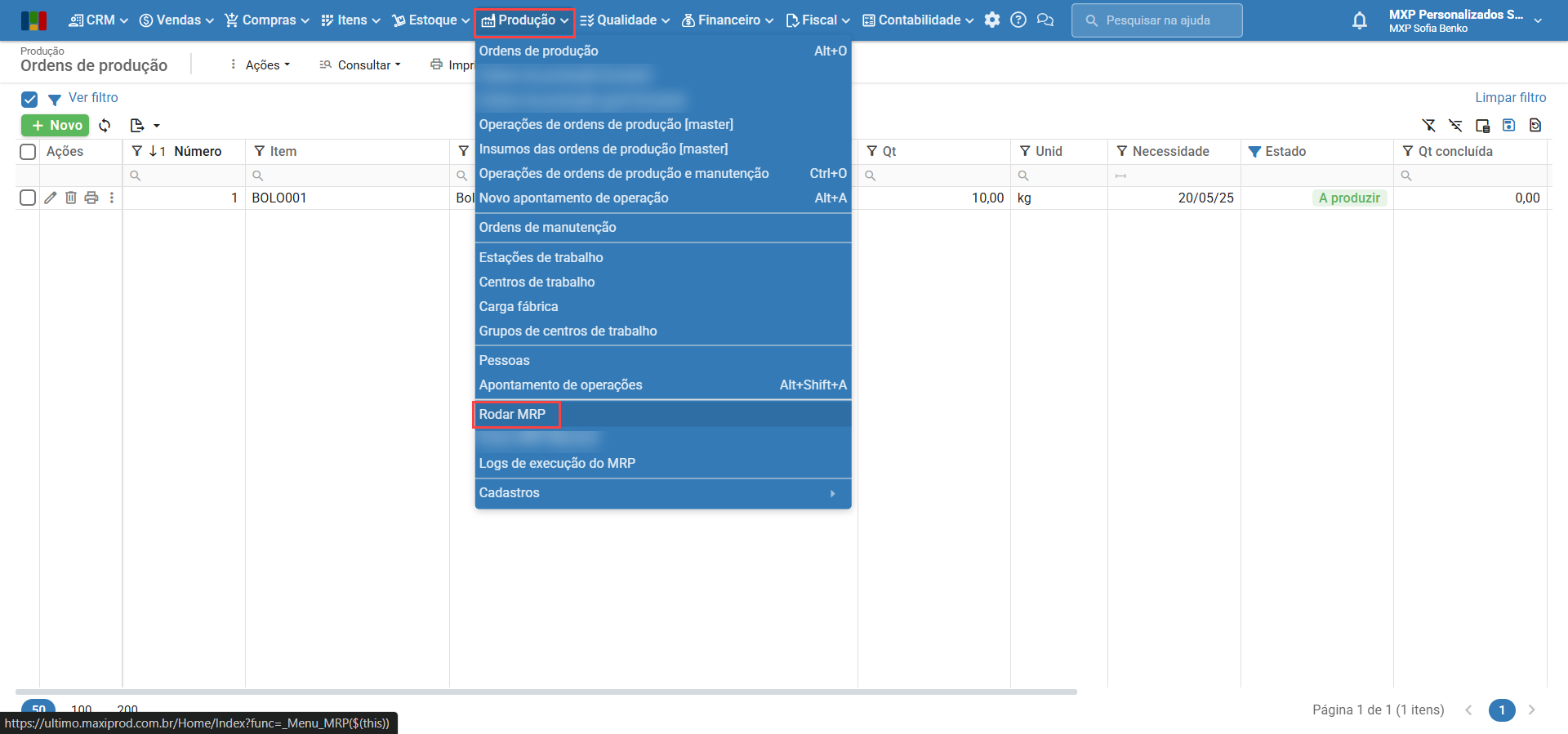The image size is (1568, 734).
Task: Click the clear sorting icon
Action: (1455, 126)
